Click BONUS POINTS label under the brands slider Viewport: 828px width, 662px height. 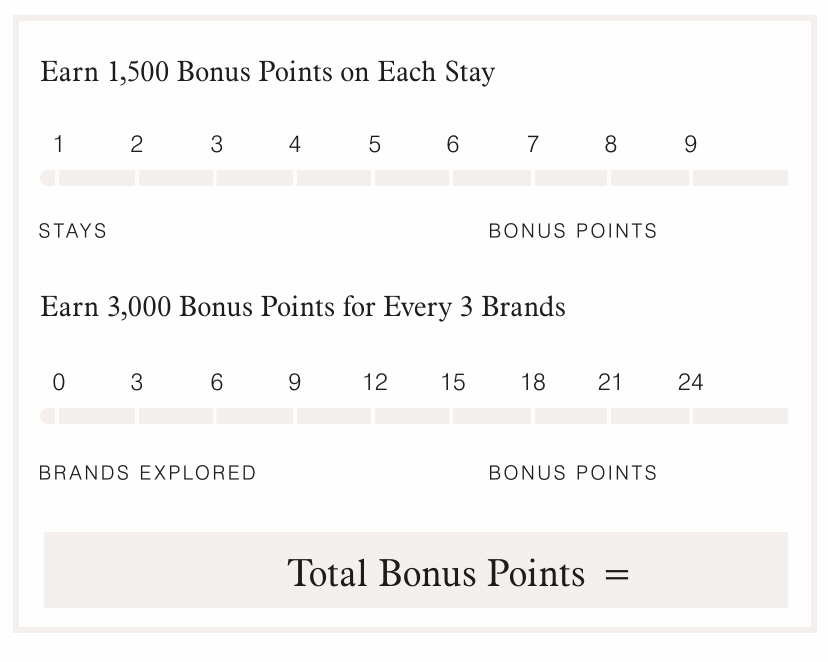pos(572,473)
